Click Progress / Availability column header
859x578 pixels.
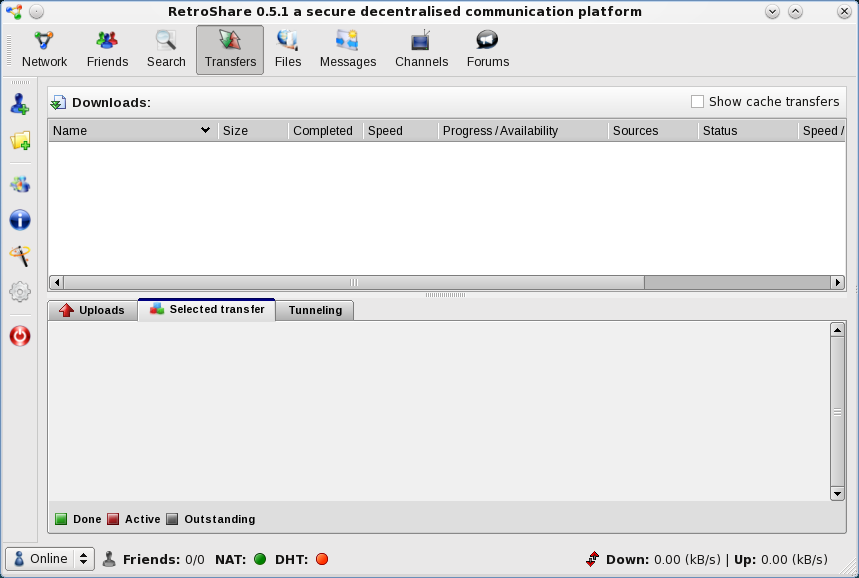click(523, 131)
